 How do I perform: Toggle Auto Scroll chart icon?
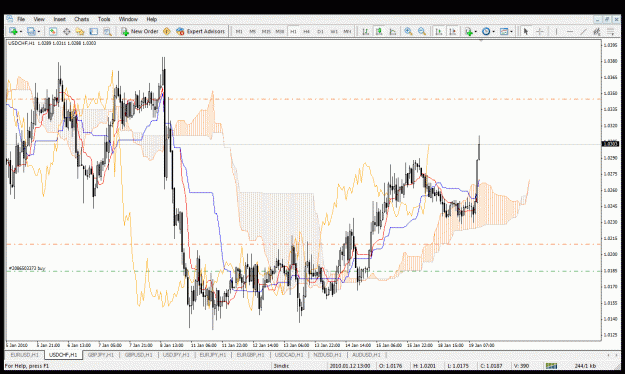click(439, 31)
